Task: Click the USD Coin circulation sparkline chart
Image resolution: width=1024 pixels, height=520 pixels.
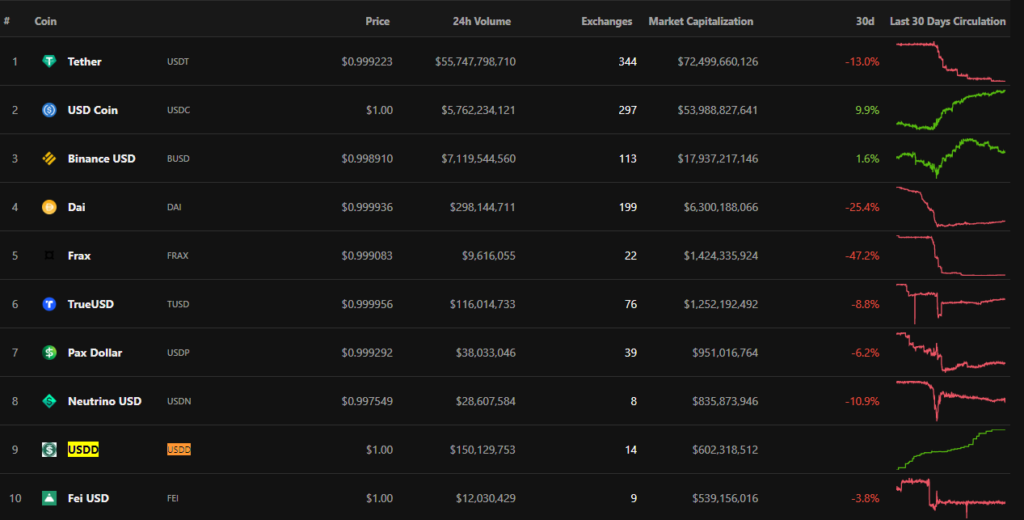Action: click(x=950, y=109)
